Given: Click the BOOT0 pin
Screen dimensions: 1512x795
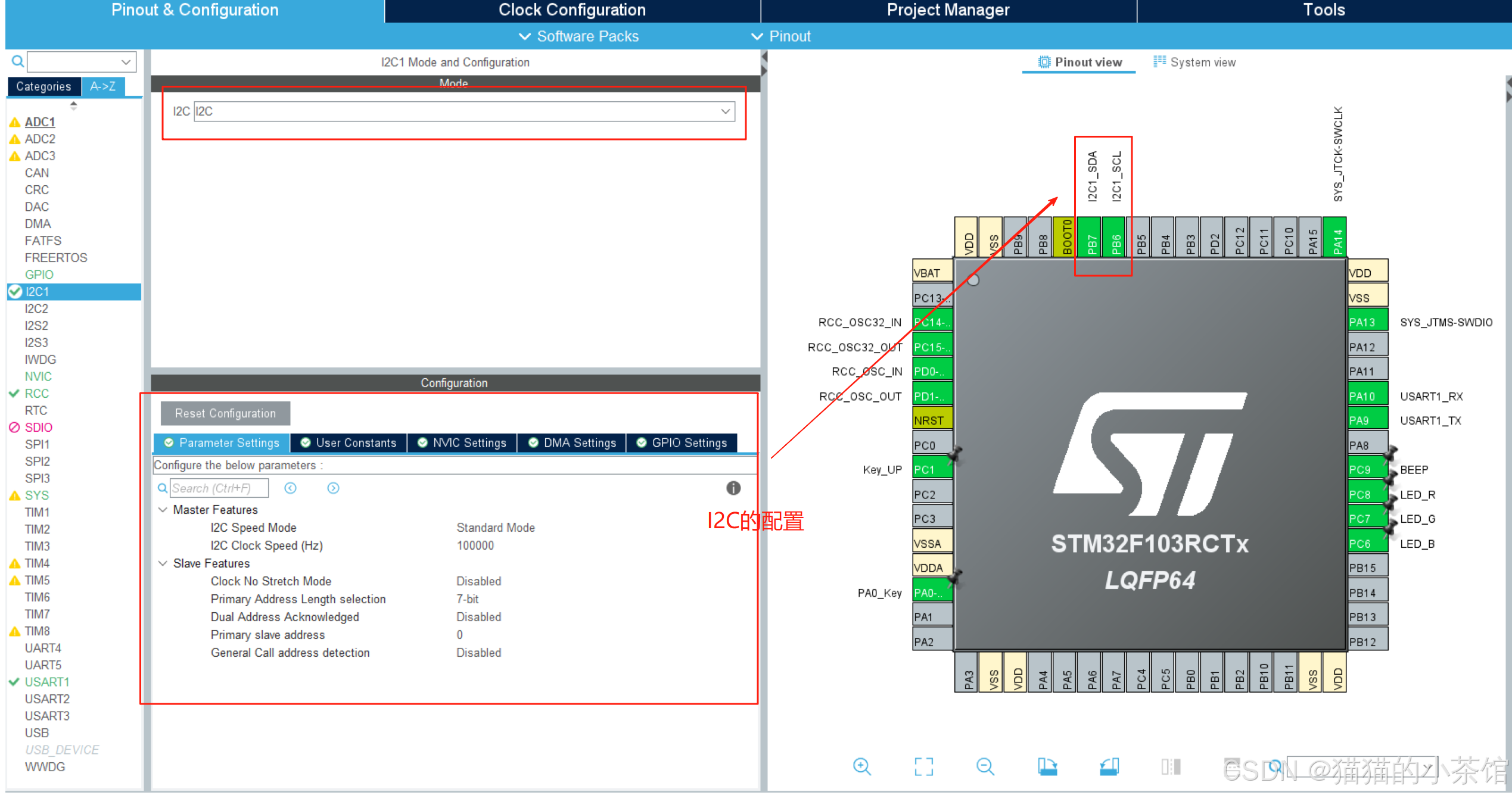Looking at the screenshot, I should (x=1065, y=237).
